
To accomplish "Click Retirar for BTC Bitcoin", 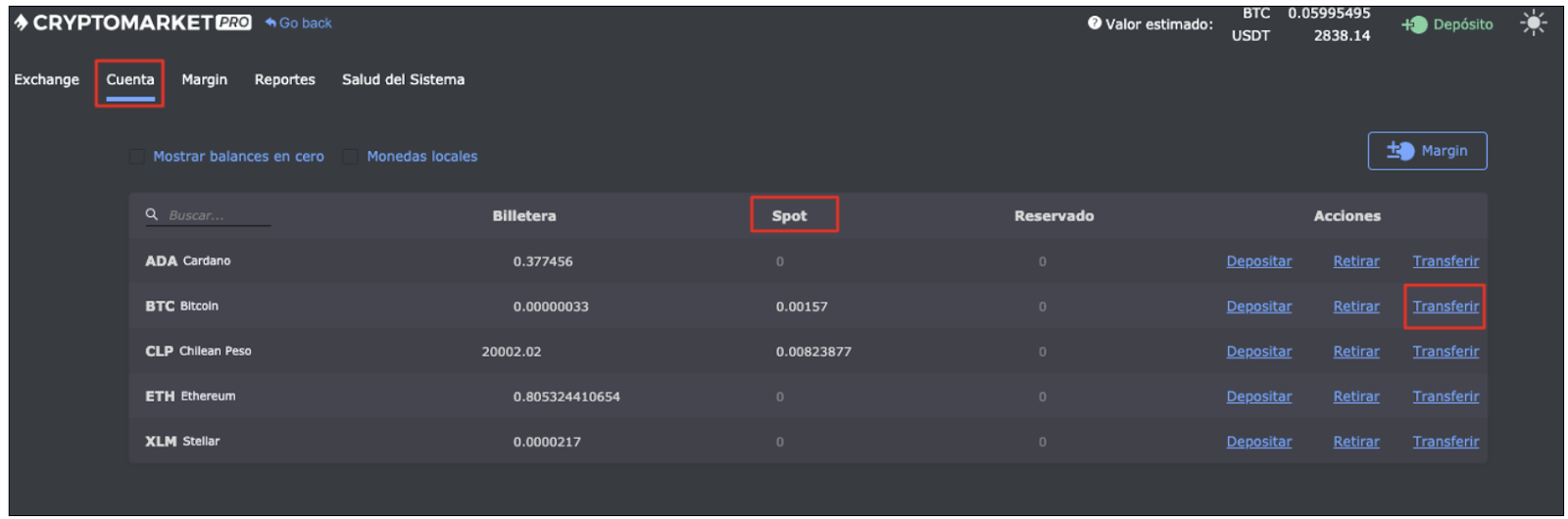I will [1356, 307].
